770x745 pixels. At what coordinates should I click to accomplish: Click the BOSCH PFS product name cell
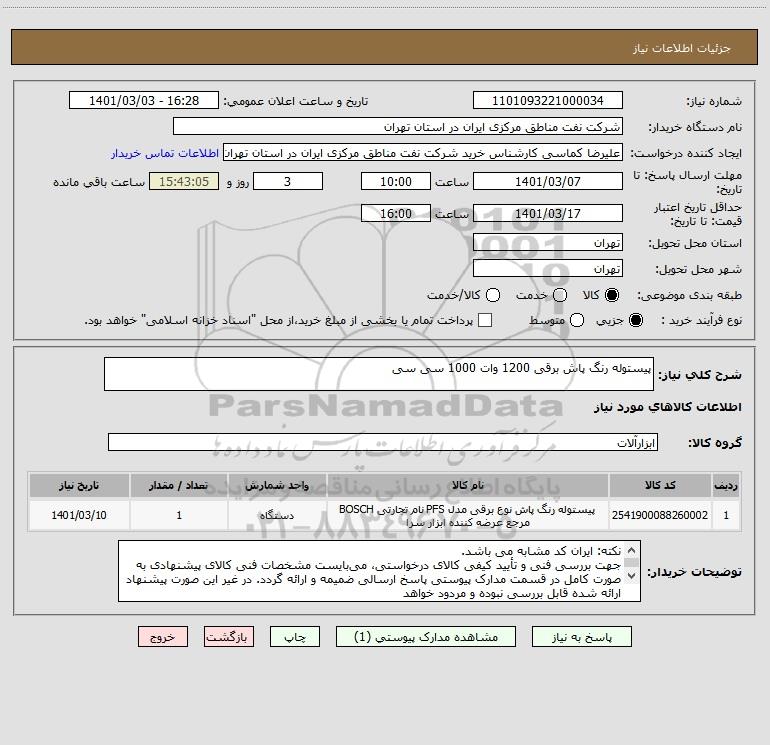[x=468, y=515]
